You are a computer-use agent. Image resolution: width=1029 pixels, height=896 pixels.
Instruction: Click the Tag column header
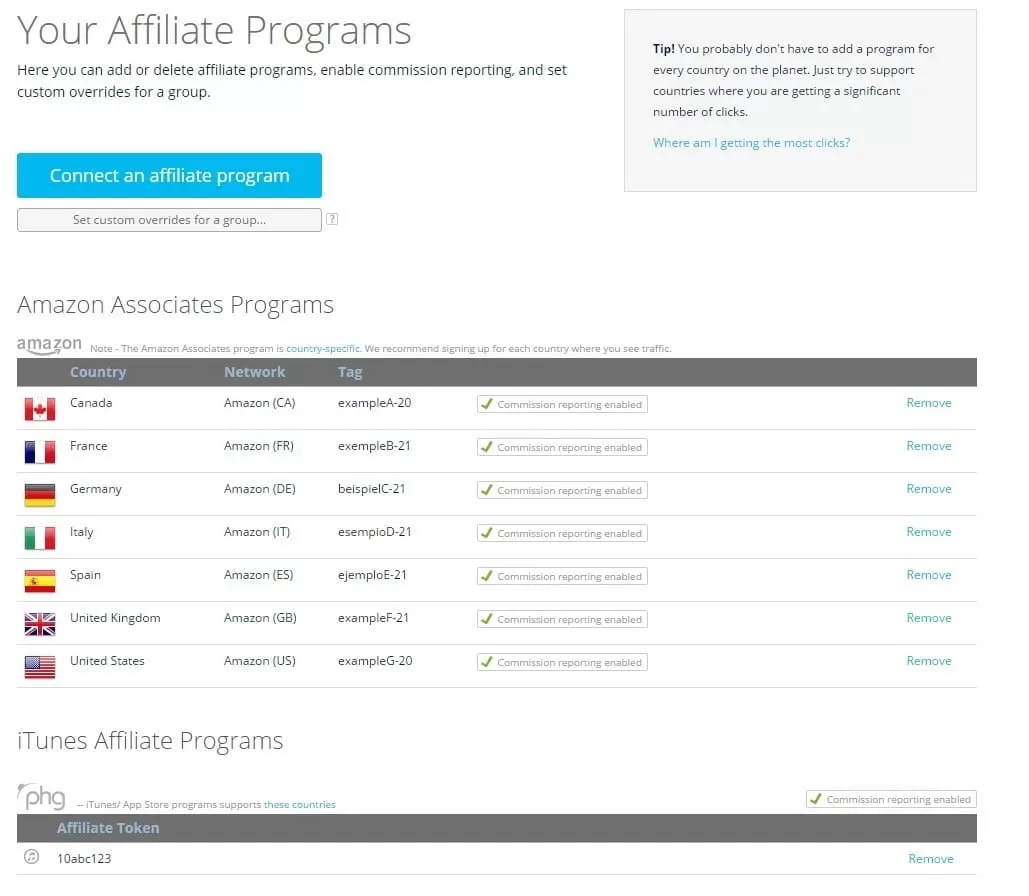tap(350, 372)
